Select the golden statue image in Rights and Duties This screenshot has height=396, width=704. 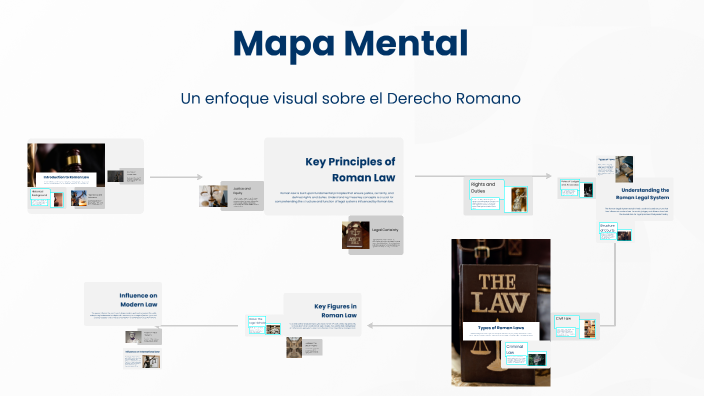click(519, 199)
